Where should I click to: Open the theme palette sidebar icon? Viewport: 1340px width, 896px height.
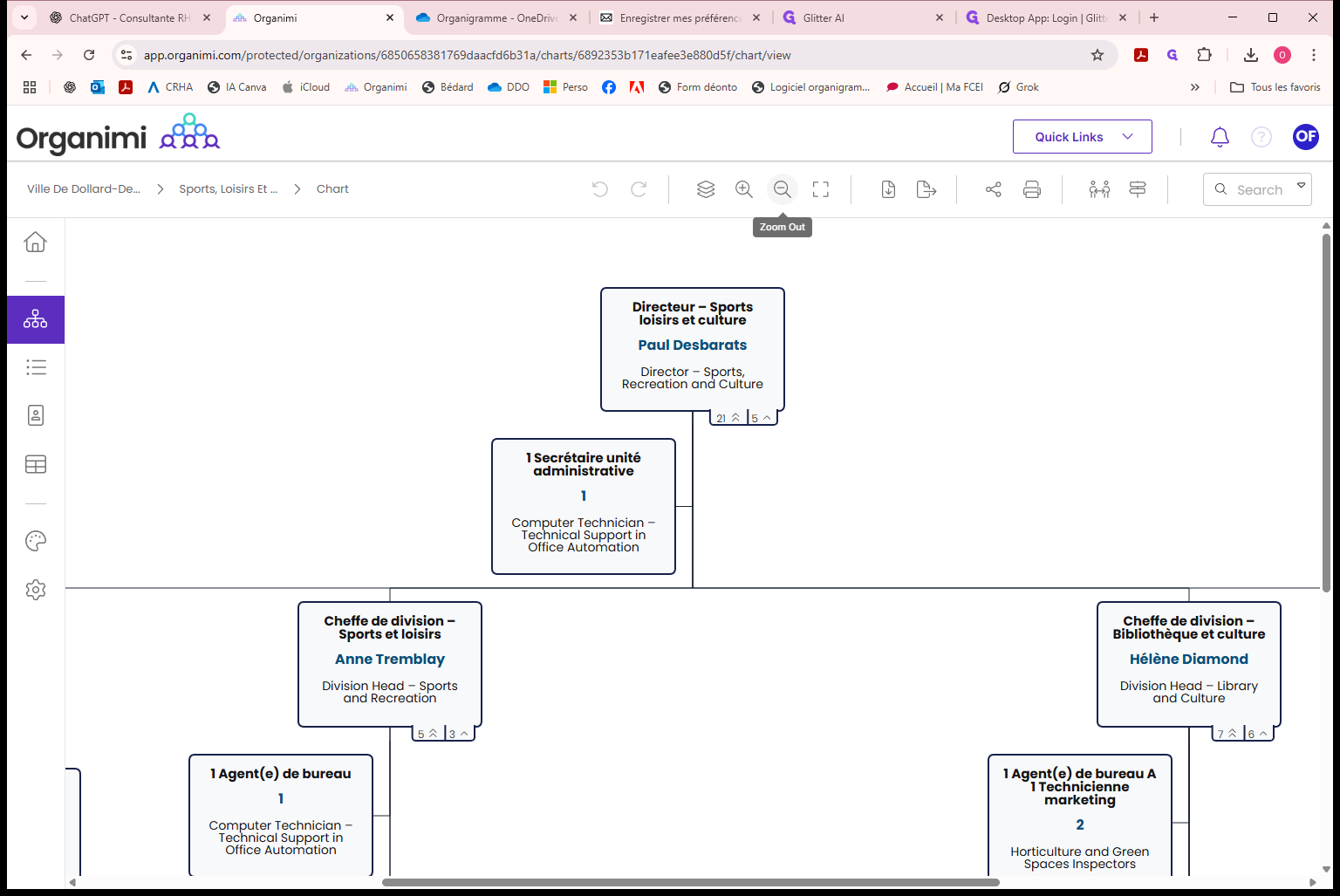point(36,541)
